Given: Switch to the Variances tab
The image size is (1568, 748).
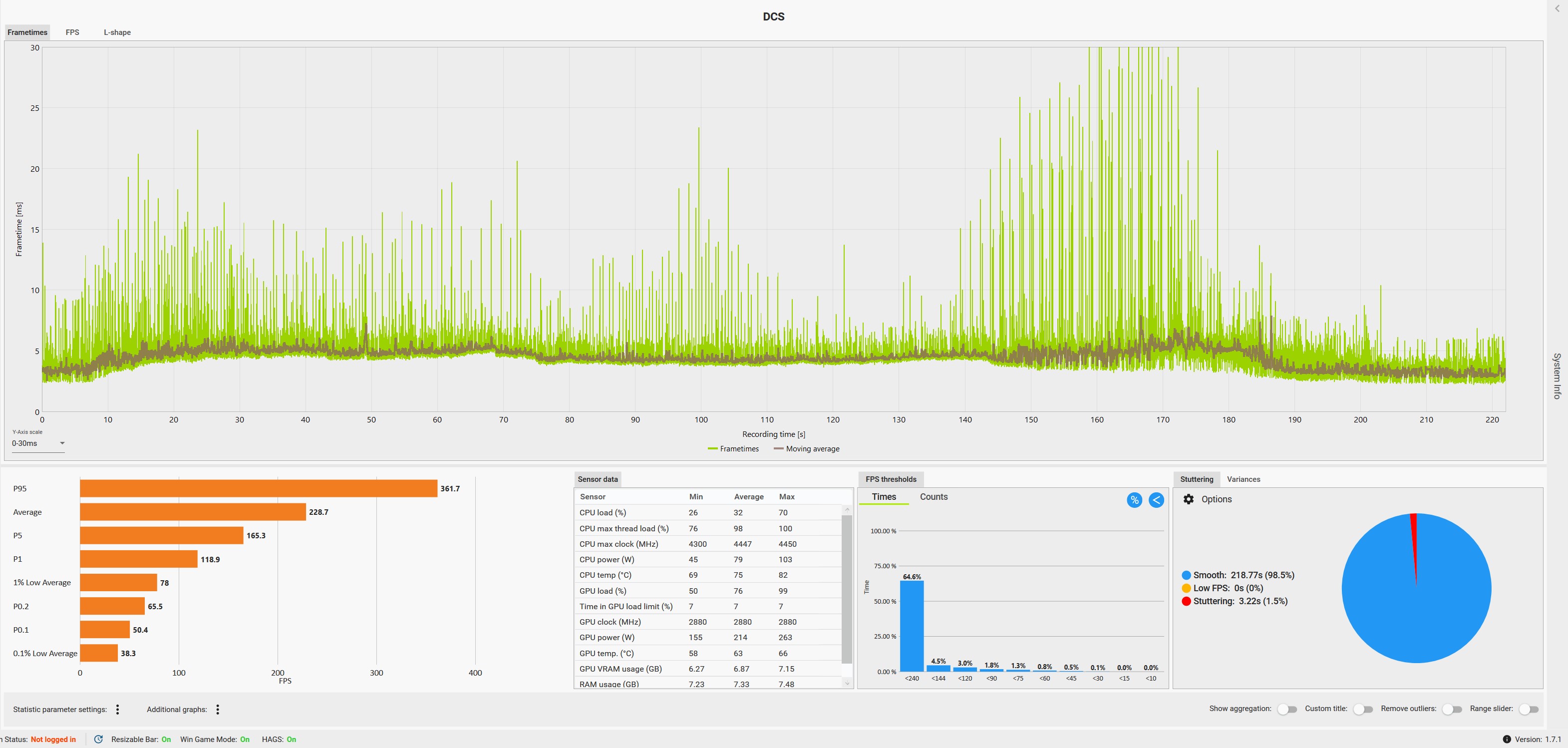Looking at the screenshot, I should (x=1244, y=479).
